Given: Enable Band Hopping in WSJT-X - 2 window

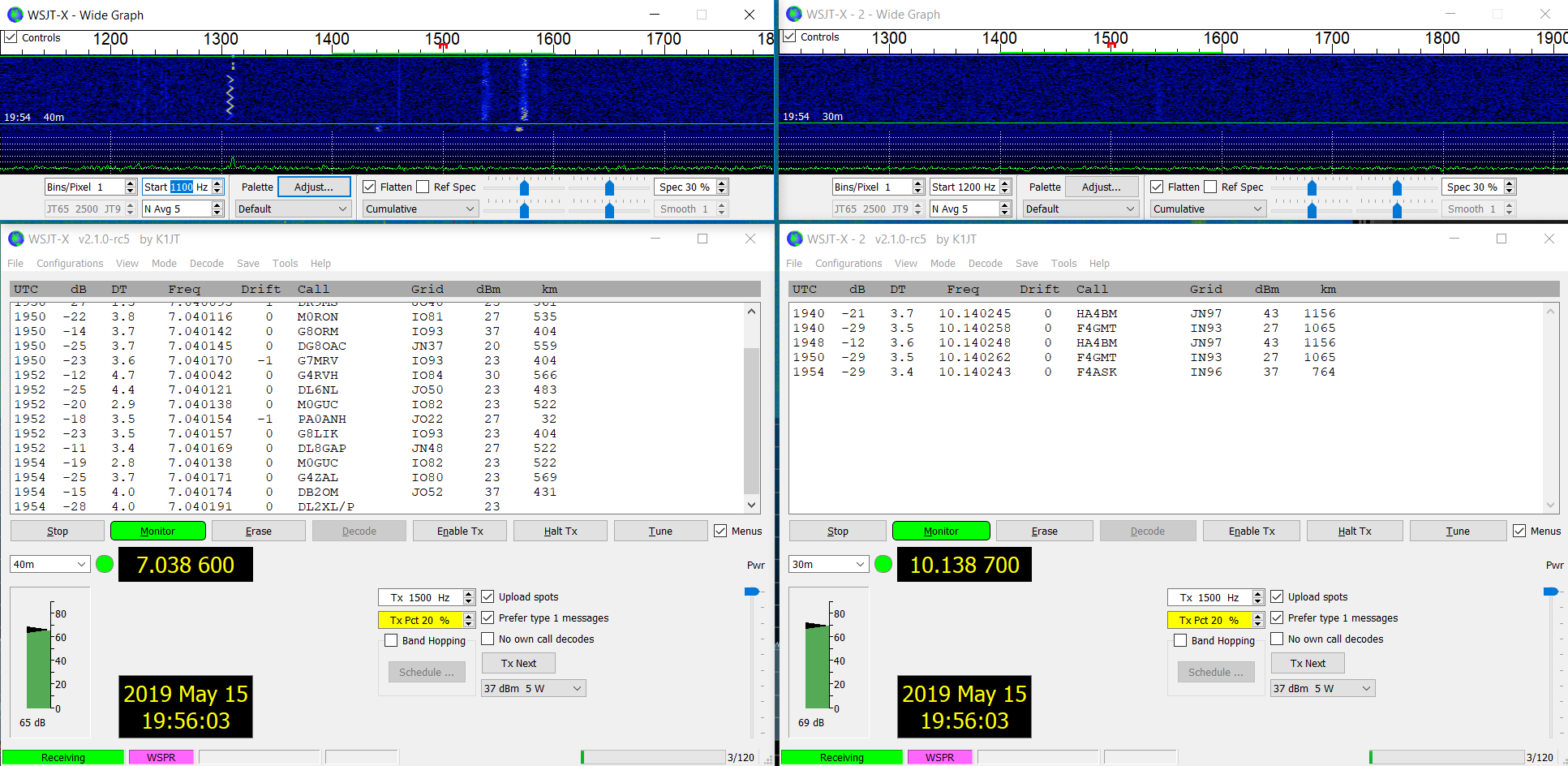Looking at the screenshot, I should [x=1180, y=640].
